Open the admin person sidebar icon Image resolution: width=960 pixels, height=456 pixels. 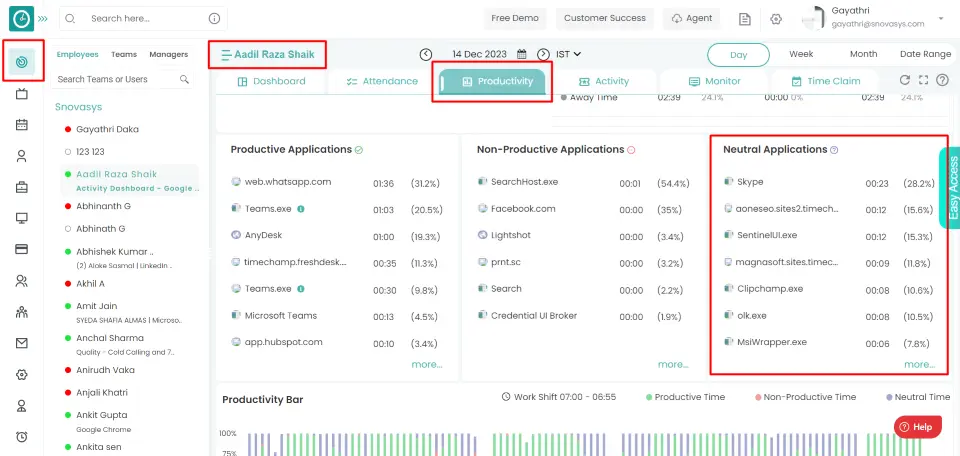22,406
